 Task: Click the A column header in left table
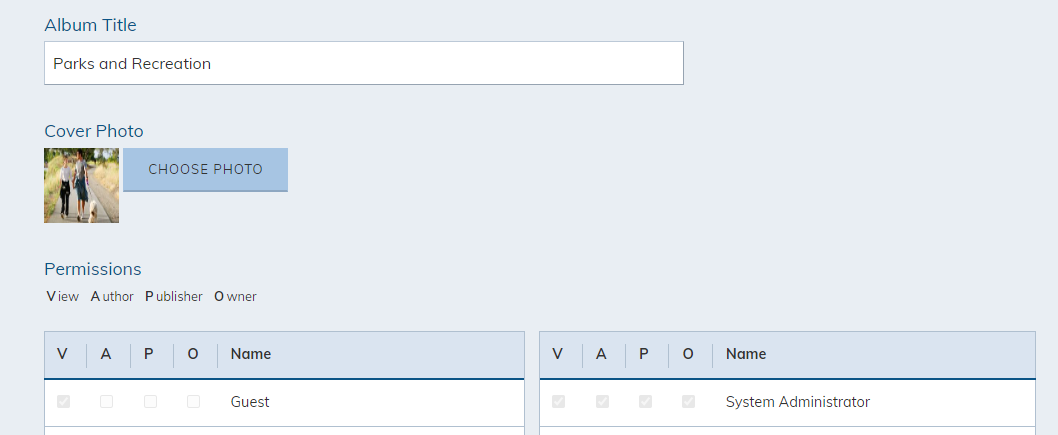pyautogui.click(x=106, y=354)
